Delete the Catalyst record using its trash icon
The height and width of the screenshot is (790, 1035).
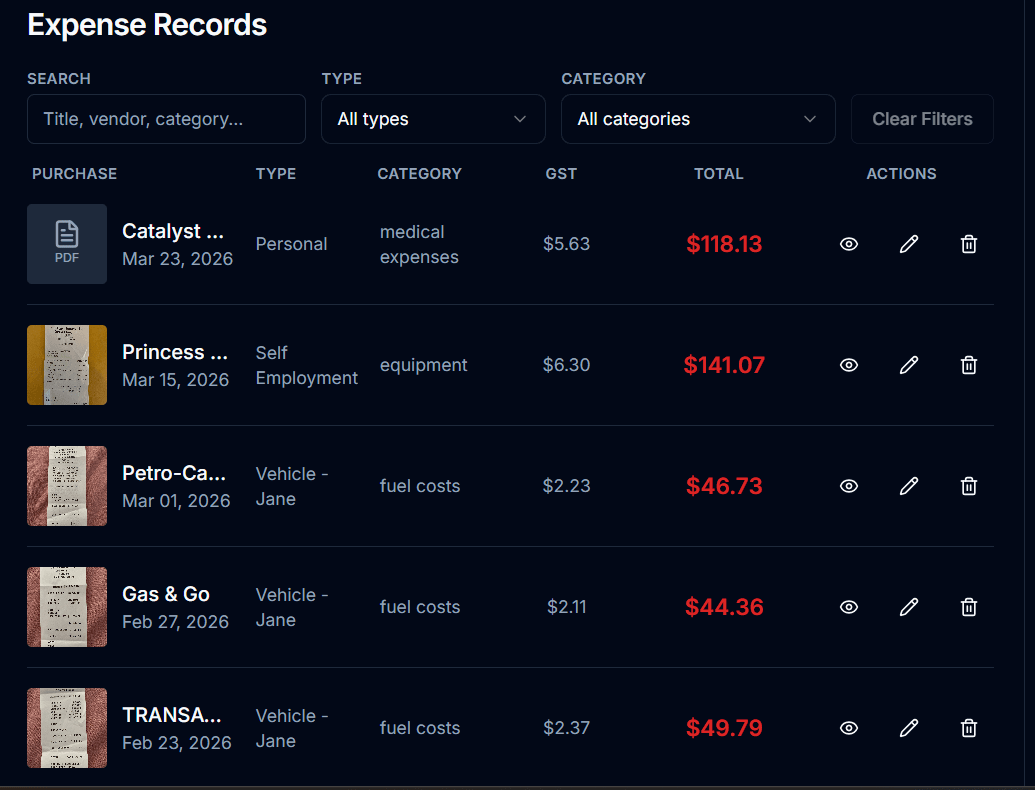pyautogui.click(x=968, y=244)
